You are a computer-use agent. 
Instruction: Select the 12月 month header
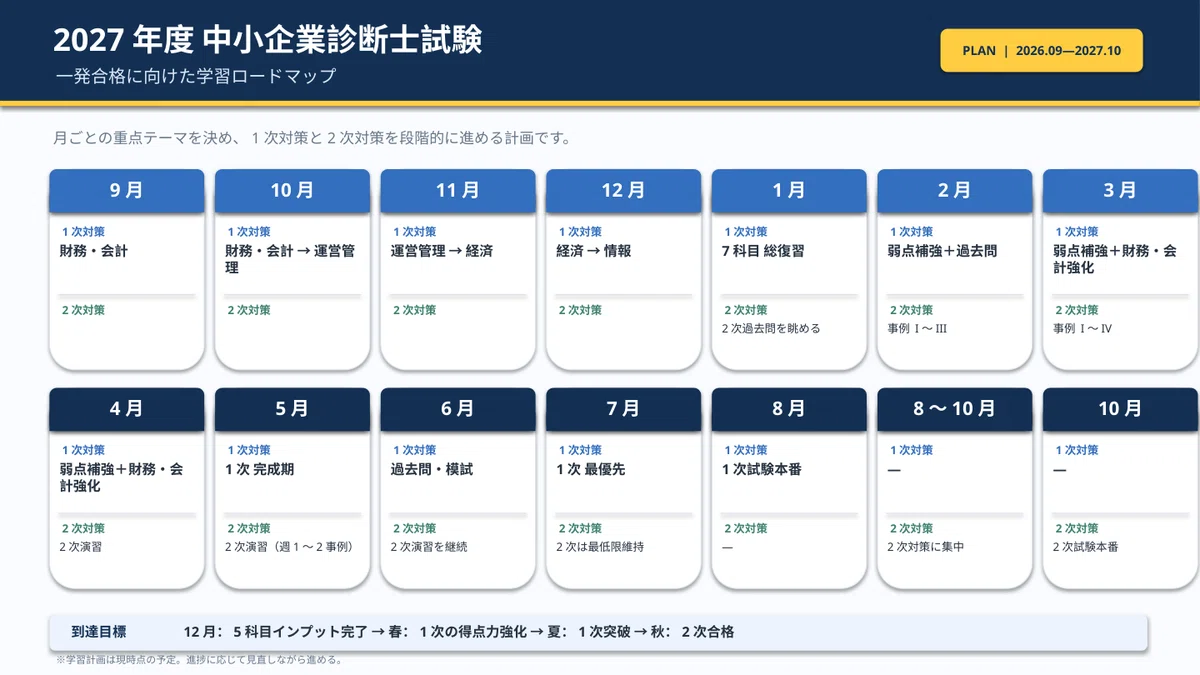(623, 190)
